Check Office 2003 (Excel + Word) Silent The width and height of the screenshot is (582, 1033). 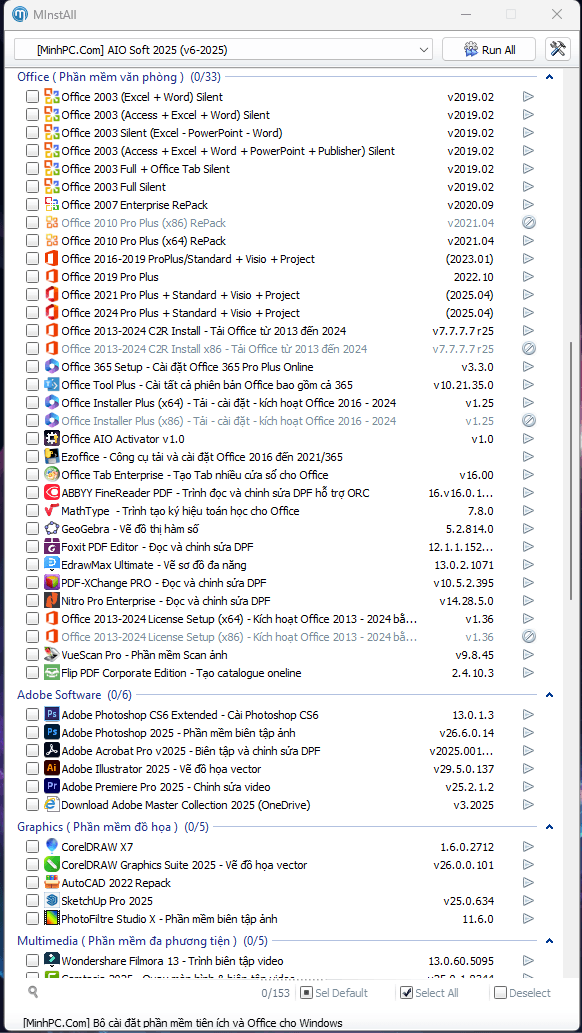32,97
